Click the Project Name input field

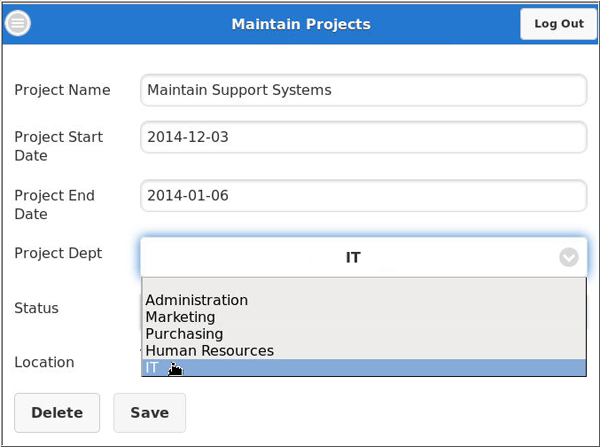point(363,90)
